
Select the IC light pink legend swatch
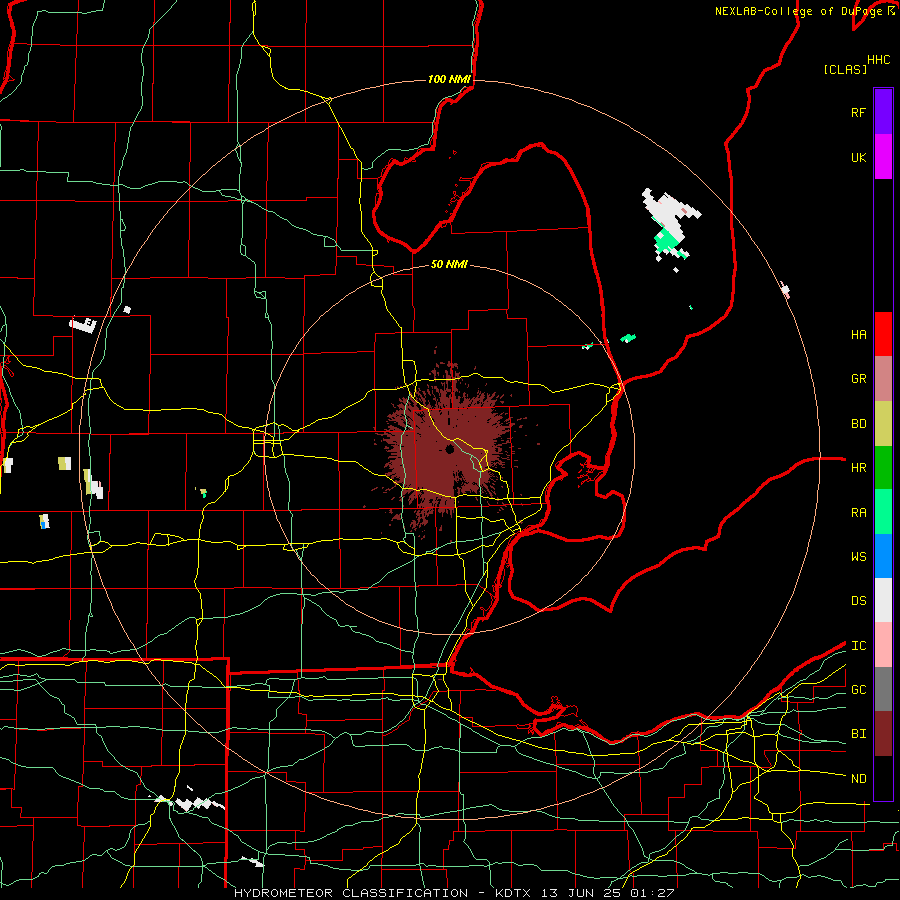883,645
